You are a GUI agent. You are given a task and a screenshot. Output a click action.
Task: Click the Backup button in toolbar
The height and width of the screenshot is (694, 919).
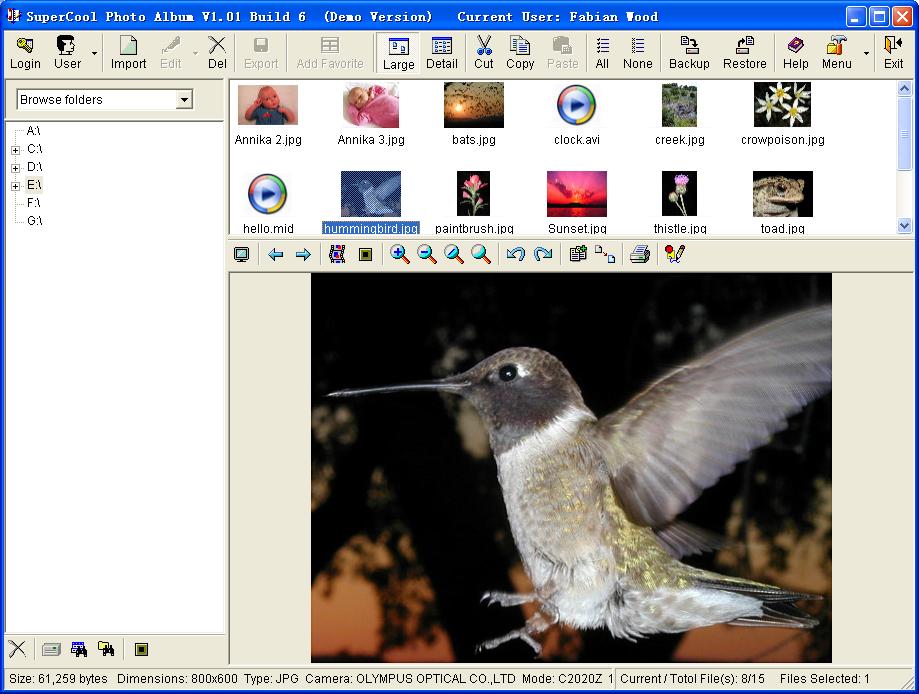[x=689, y=53]
